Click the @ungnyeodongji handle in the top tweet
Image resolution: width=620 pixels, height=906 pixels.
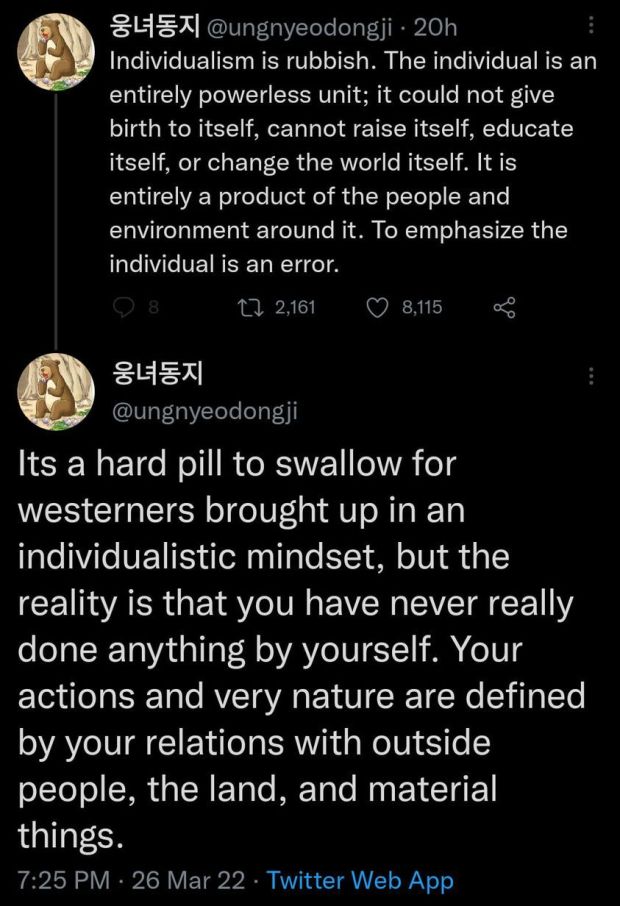(299, 26)
